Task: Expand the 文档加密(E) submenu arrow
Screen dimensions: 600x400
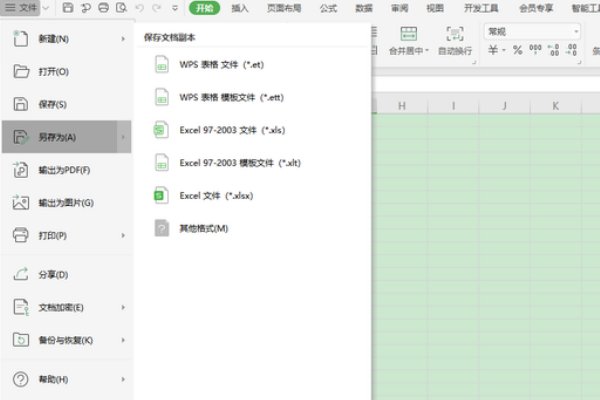Action: click(x=123, y=307)
